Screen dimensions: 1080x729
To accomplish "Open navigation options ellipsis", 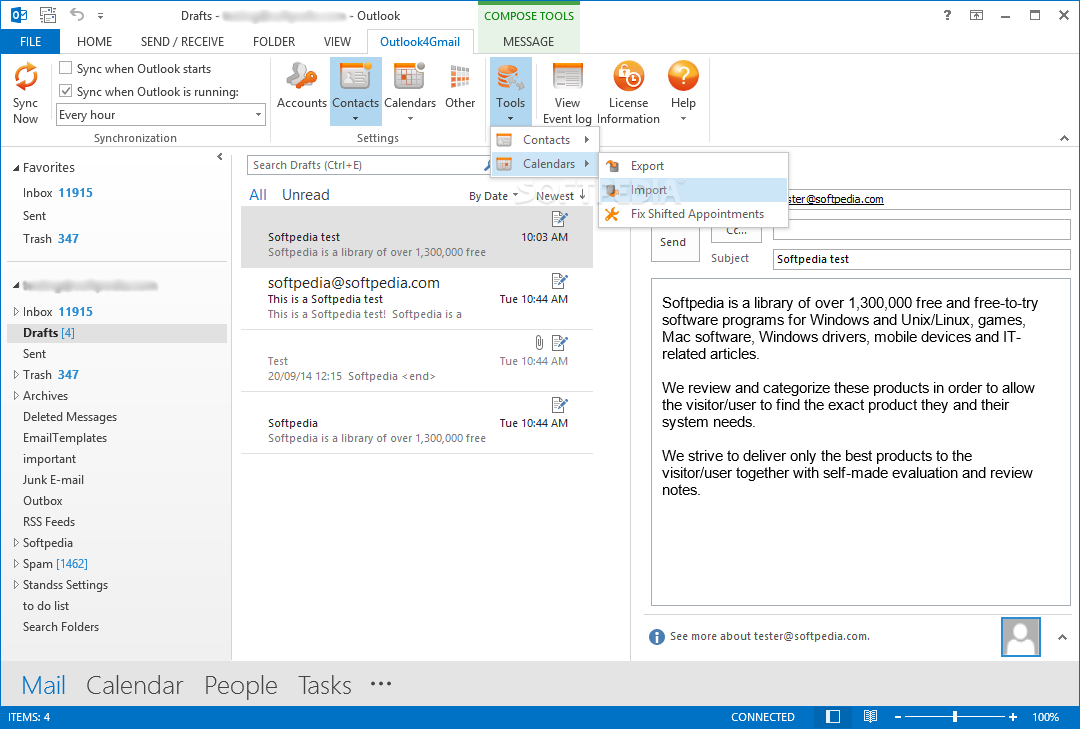I will pyautogui.click(x=381, y=684).
